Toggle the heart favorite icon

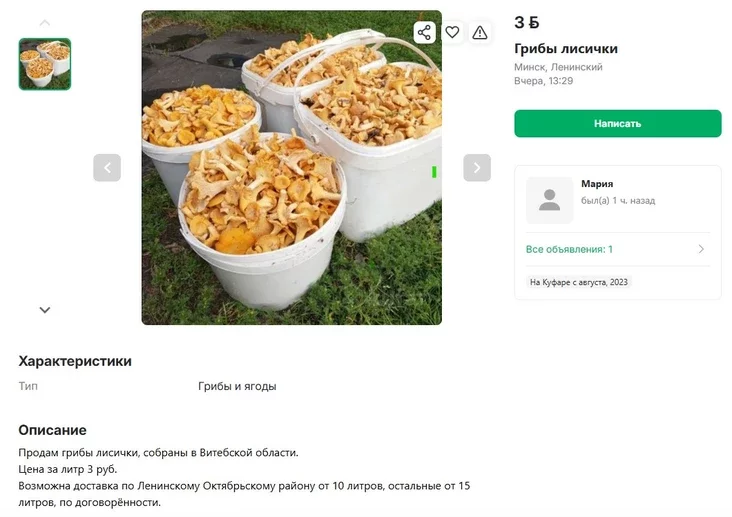coord(452,32)
